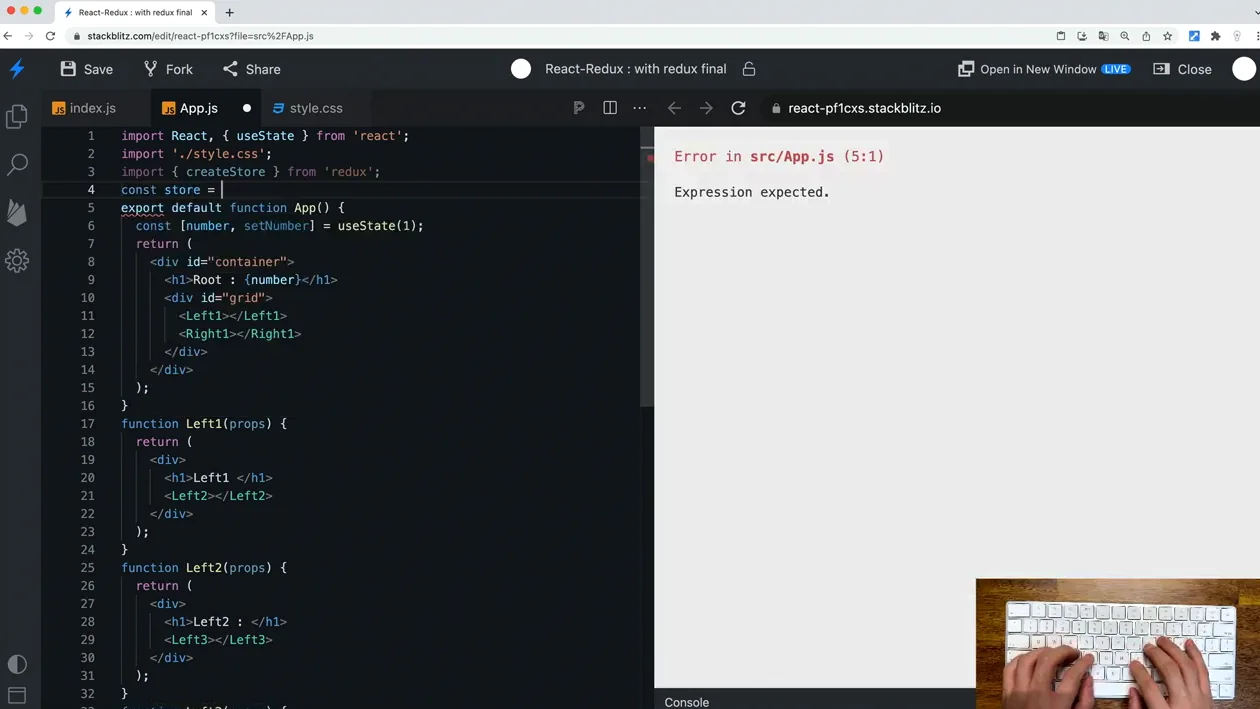Viewport: 1260px width, 709px height.
Task: Click the browser share icon
Action: (x=1146, y=36)
